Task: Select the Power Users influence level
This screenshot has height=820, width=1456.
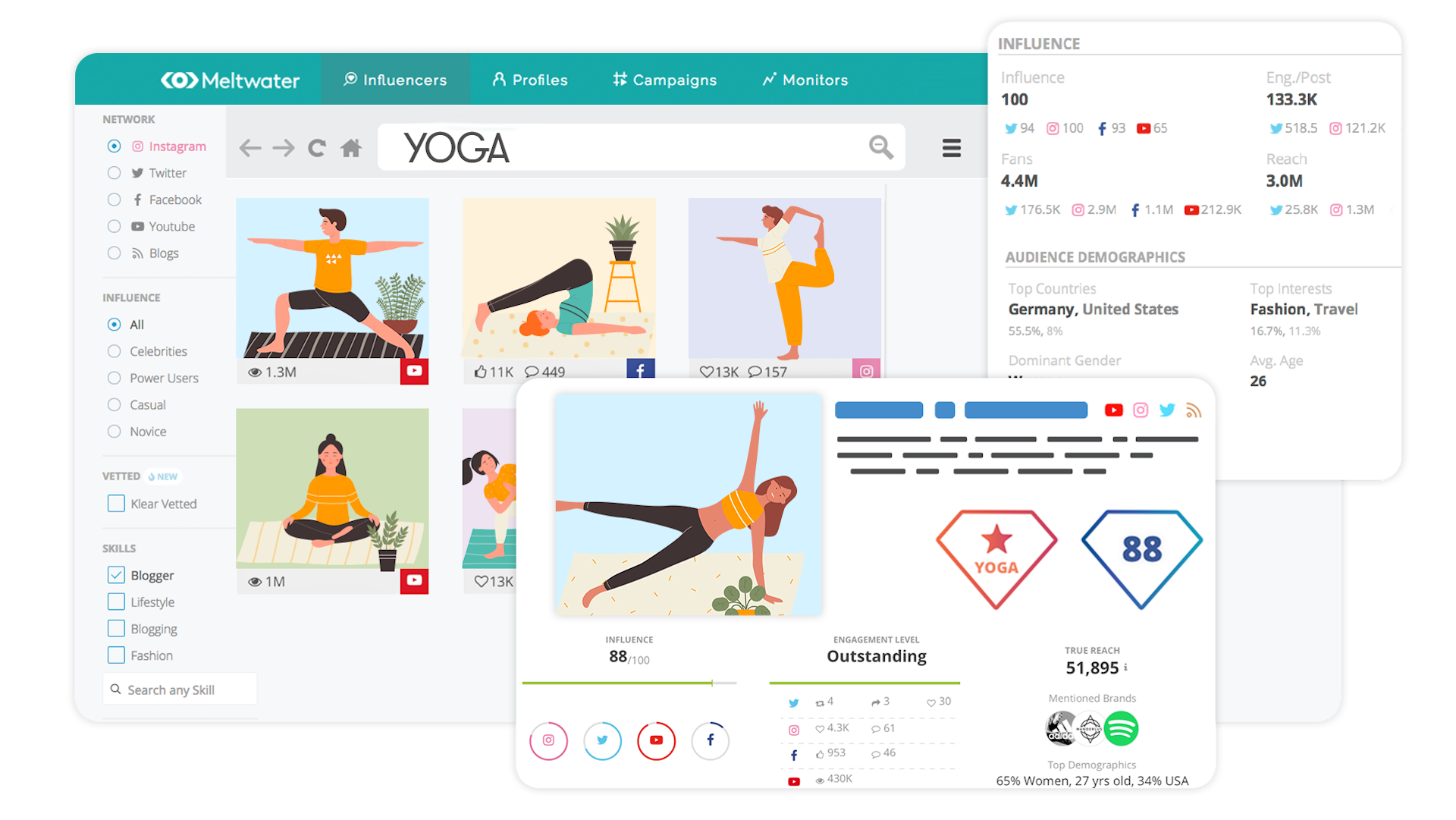Action: (x=116, y=378)
